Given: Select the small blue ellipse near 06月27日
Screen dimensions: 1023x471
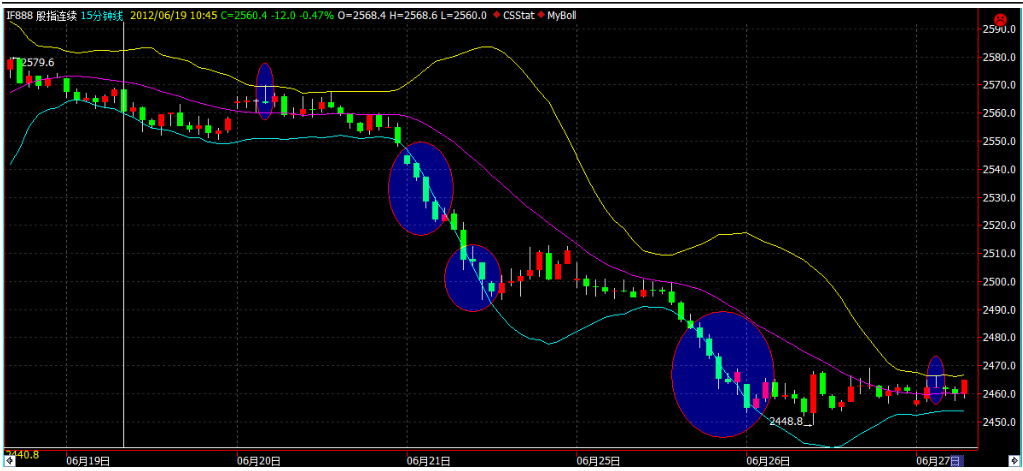Looking at the screenshot, I should 935,379.
